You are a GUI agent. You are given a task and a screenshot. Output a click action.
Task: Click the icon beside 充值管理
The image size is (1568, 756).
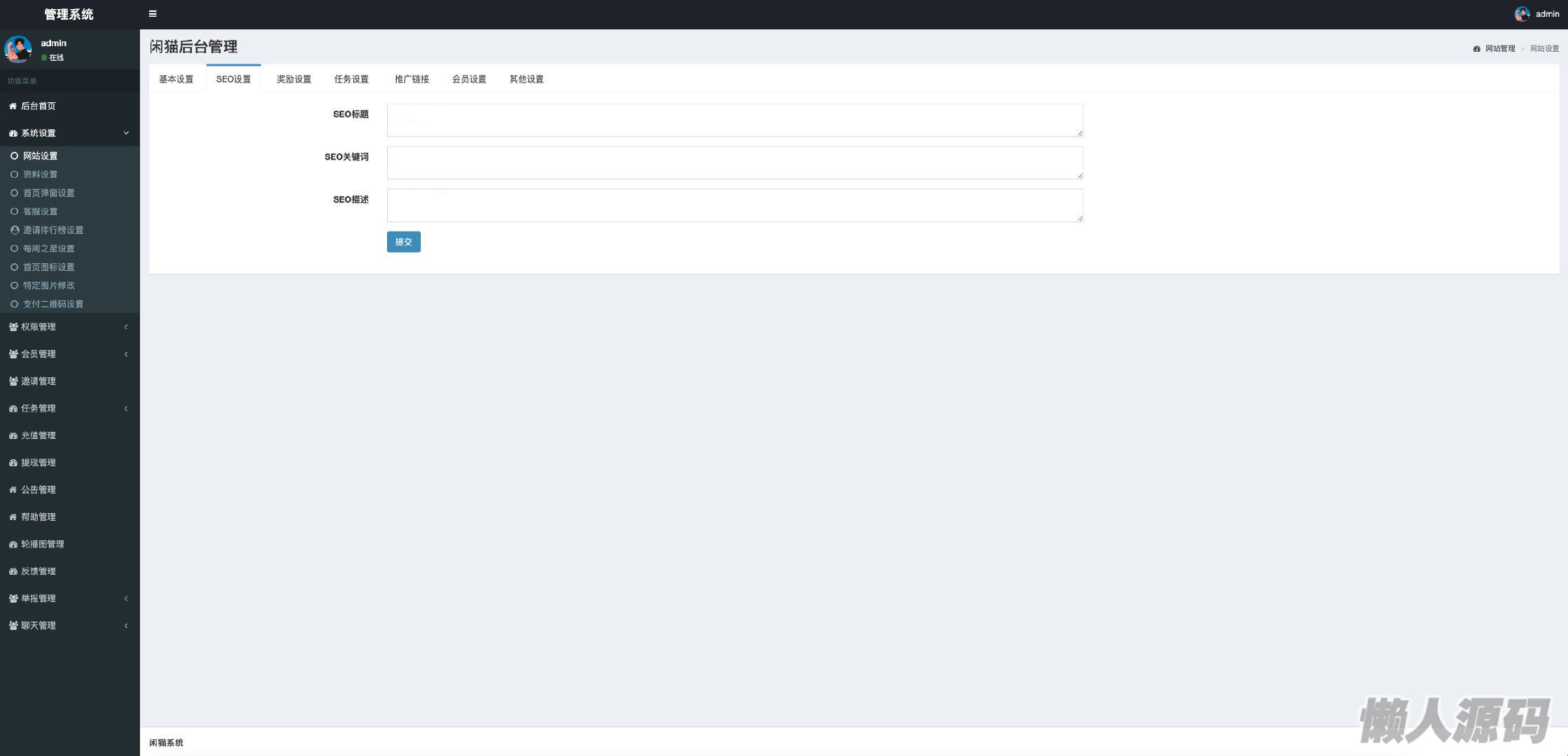tap(13, 436)
